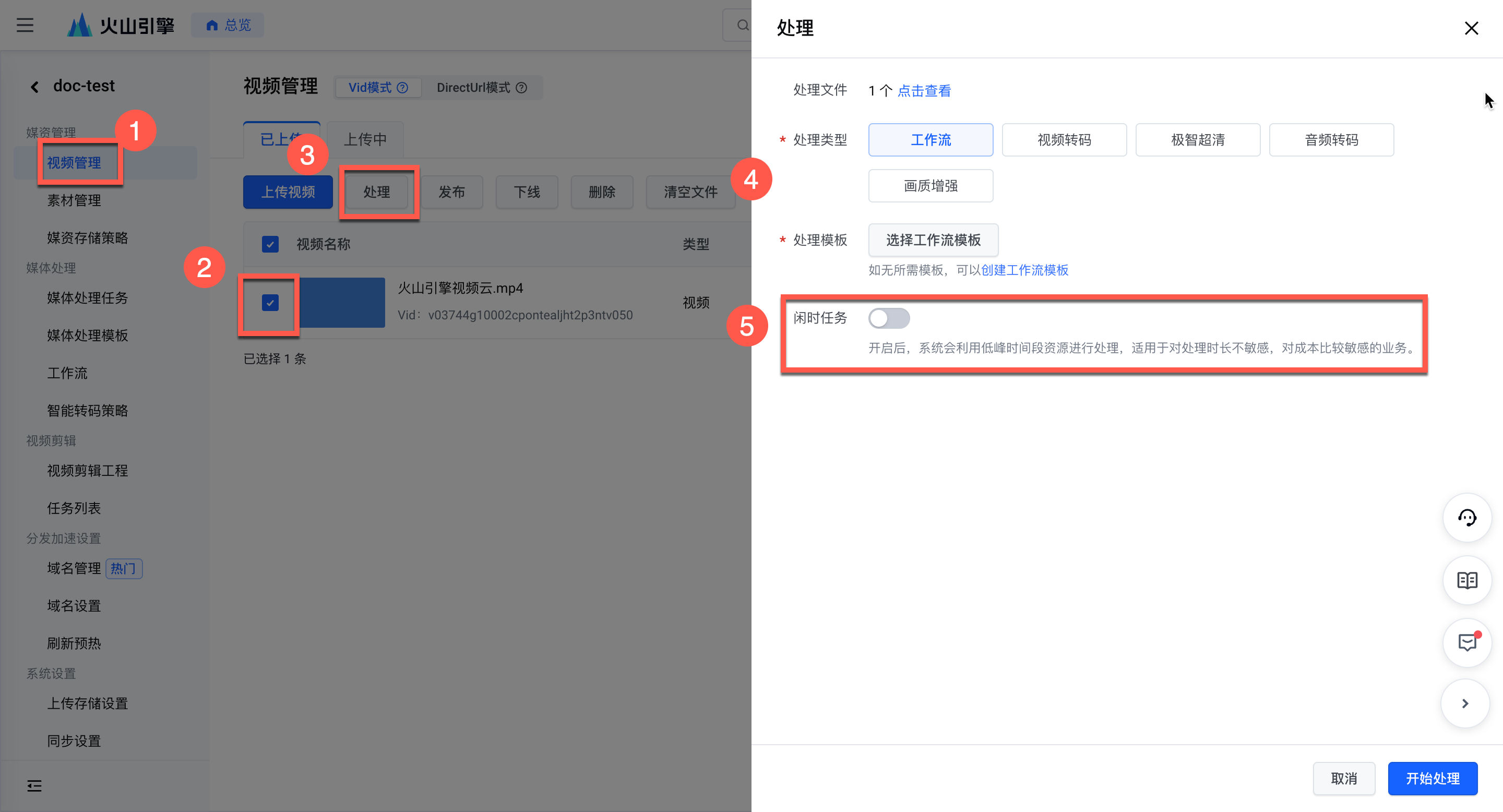This screenshot has height=812, width=1503.
Task: Click the 类型 column header
Action: point(696,244)
